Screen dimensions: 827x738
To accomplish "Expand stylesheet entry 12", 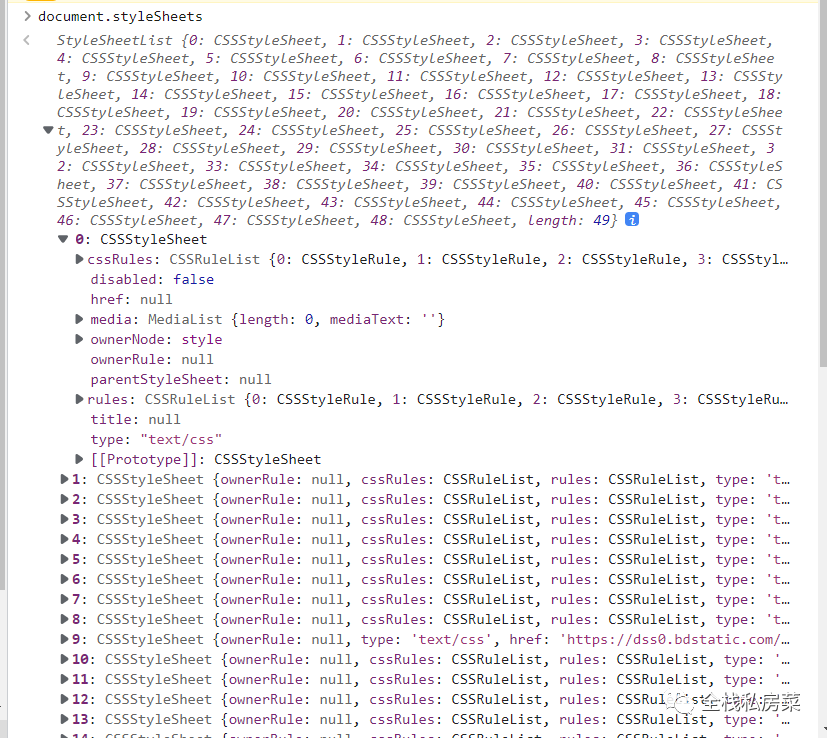I will tap(64, 699).
